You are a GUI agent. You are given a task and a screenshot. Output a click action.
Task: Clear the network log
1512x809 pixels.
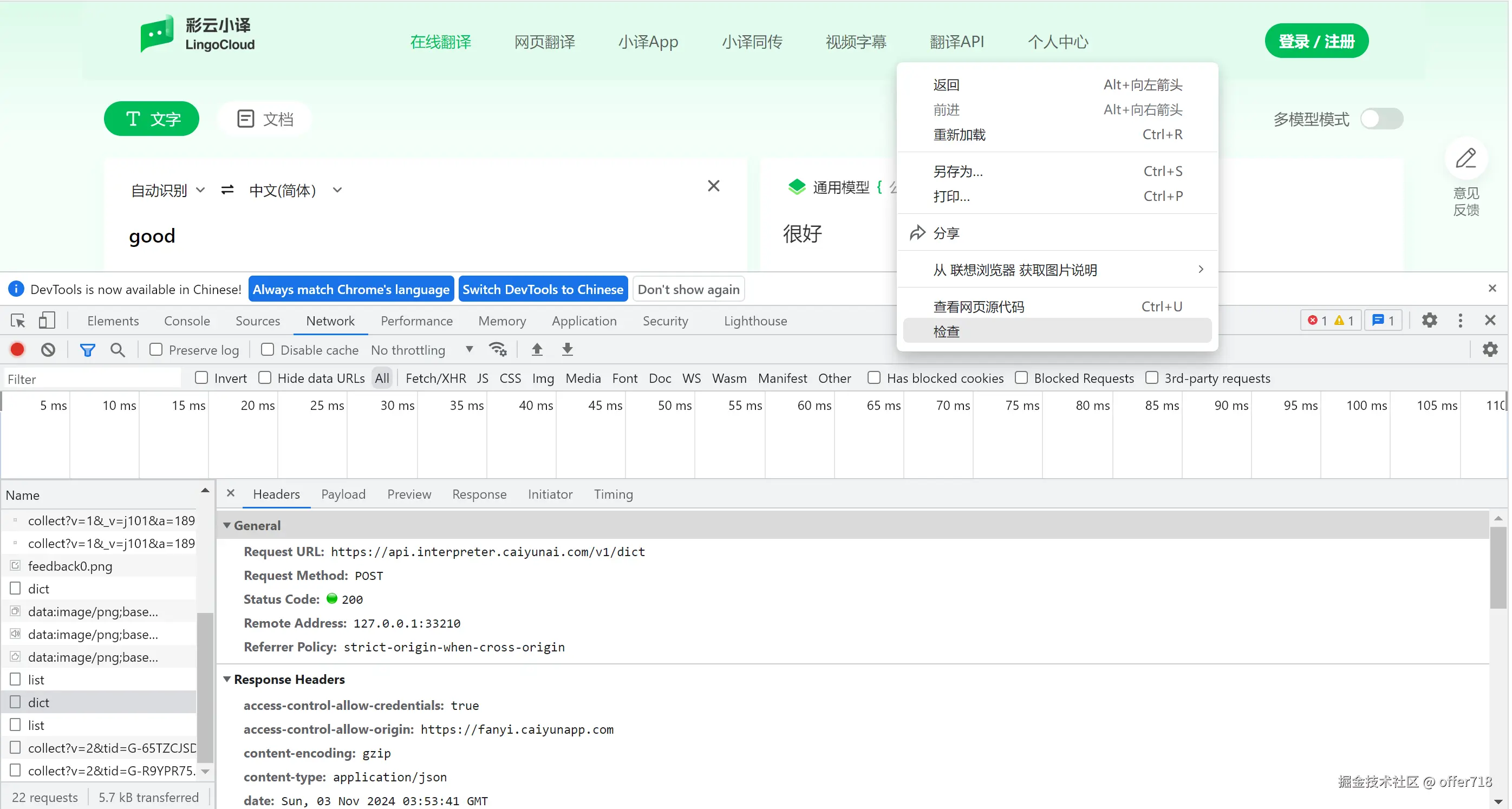coord(48,350)
